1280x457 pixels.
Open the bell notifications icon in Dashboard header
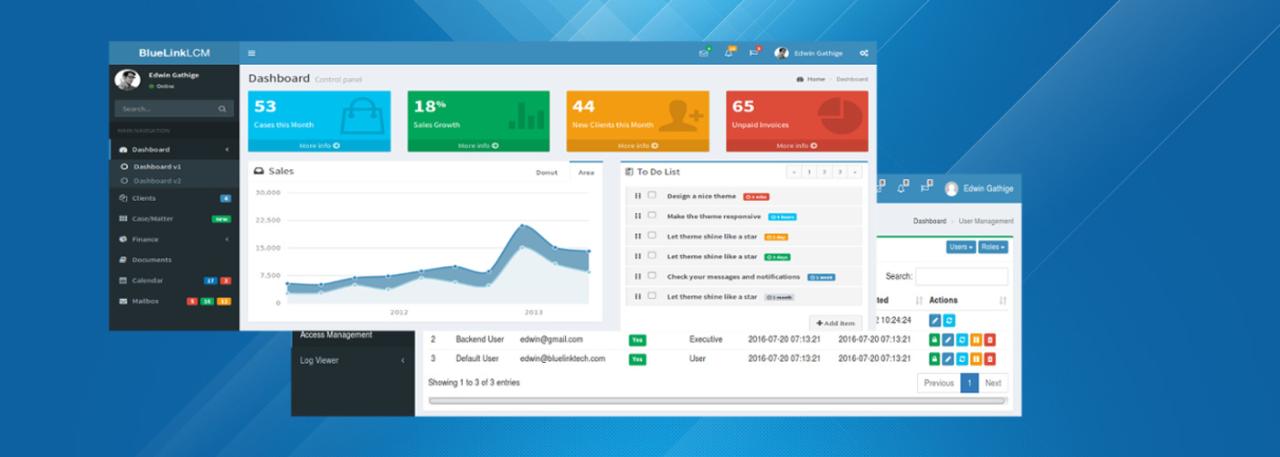click(729, 53)
